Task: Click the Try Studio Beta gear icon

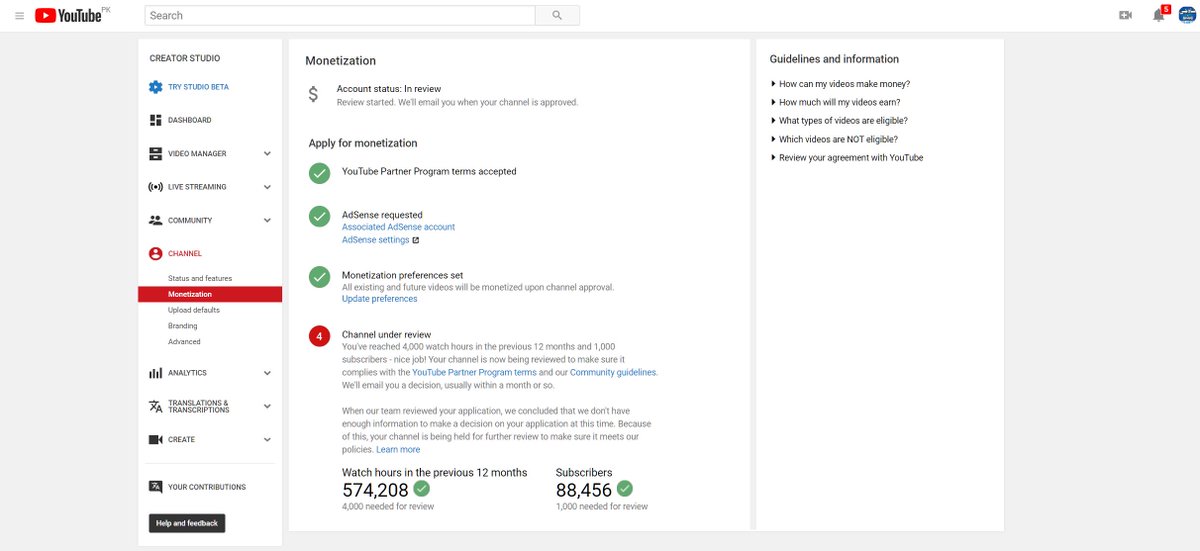Action: pos(155,87)
